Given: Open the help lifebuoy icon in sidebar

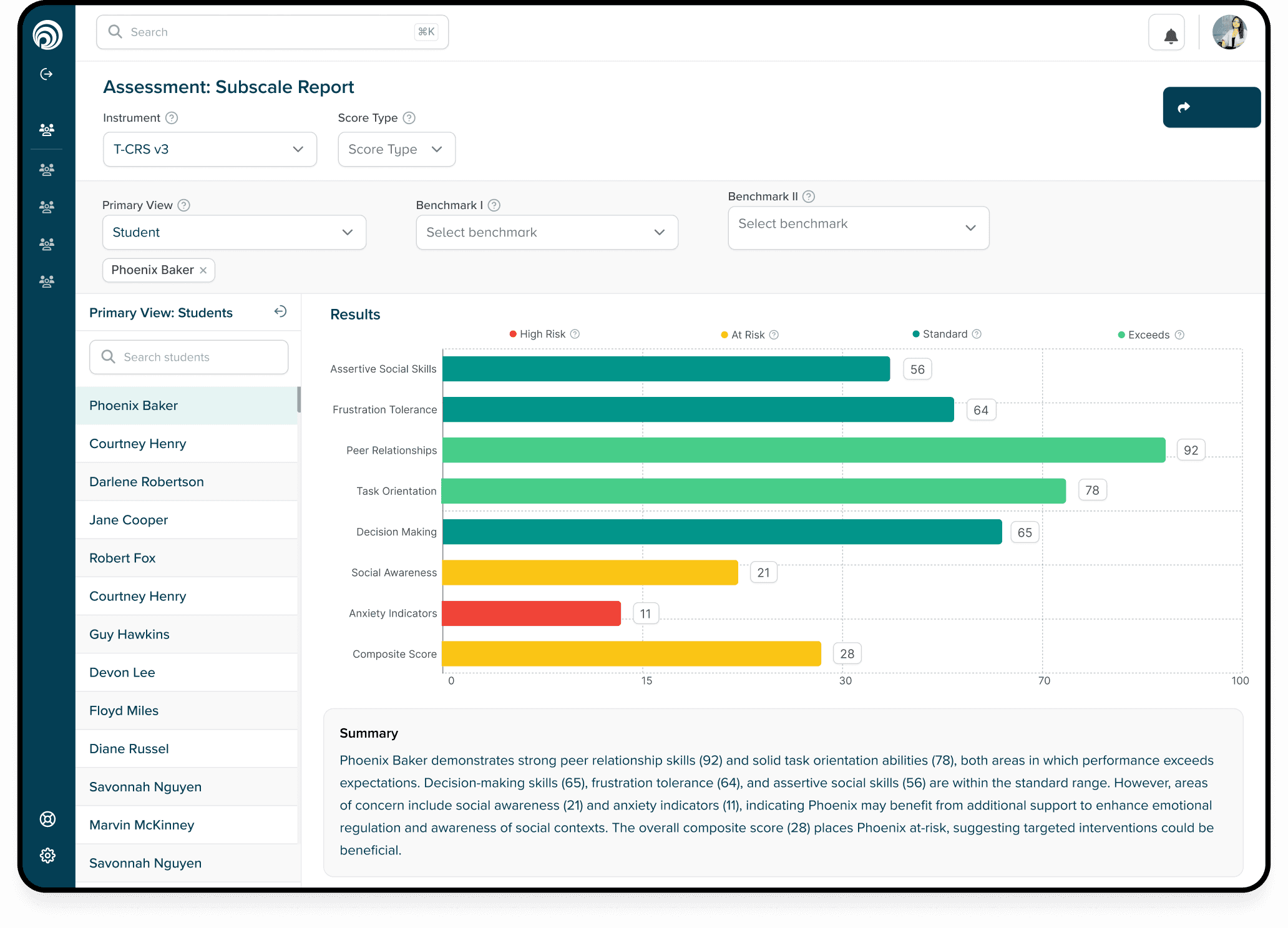Looking at the screenshot, I should (47, 819).
